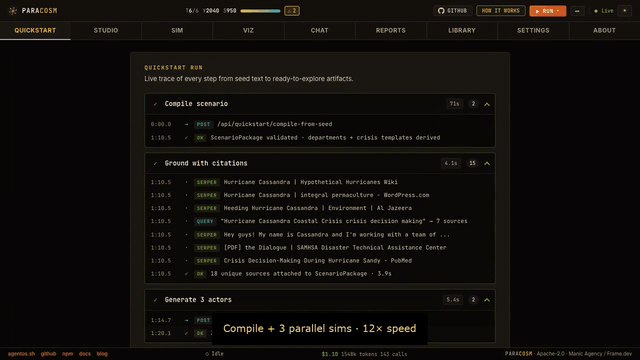
Task: Open the github footer link
Action: click(x=48, y=354)
